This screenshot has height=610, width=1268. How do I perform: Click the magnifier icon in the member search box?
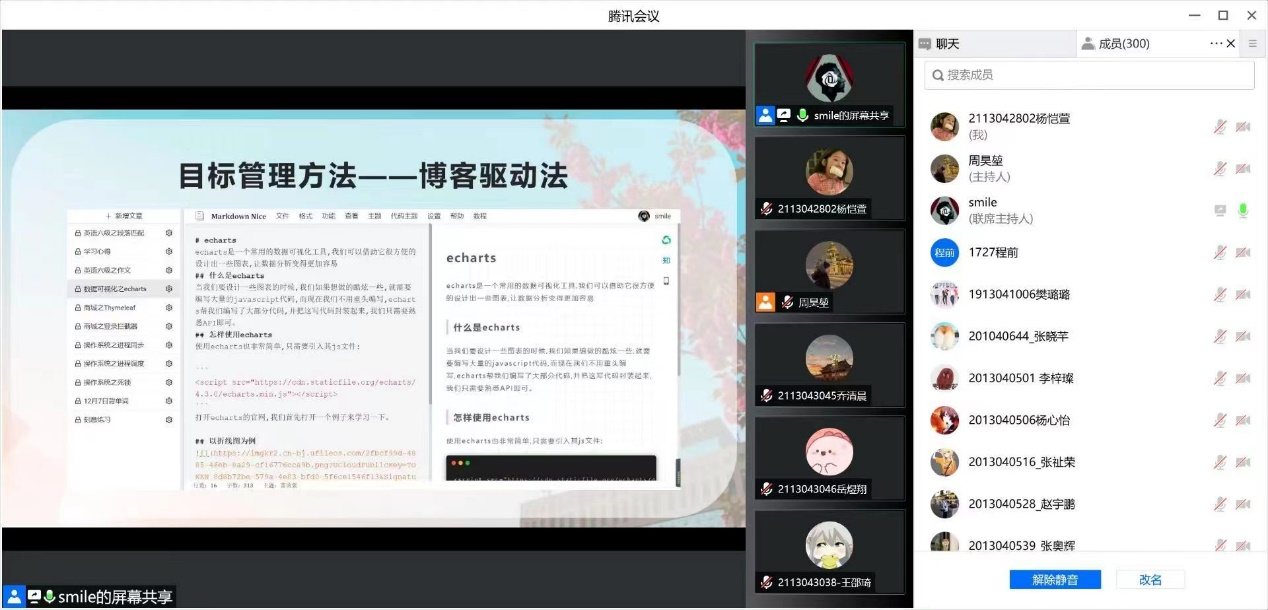pyautogui.click(x=937, y=75)
